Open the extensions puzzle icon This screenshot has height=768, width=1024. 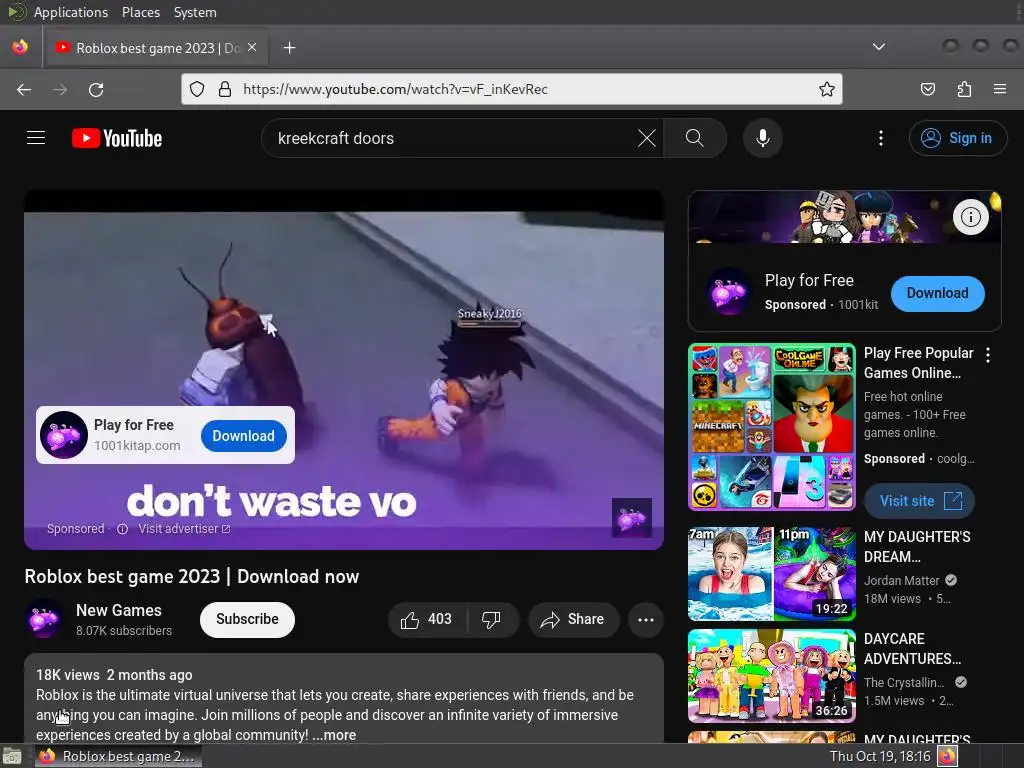coord(964,89)
